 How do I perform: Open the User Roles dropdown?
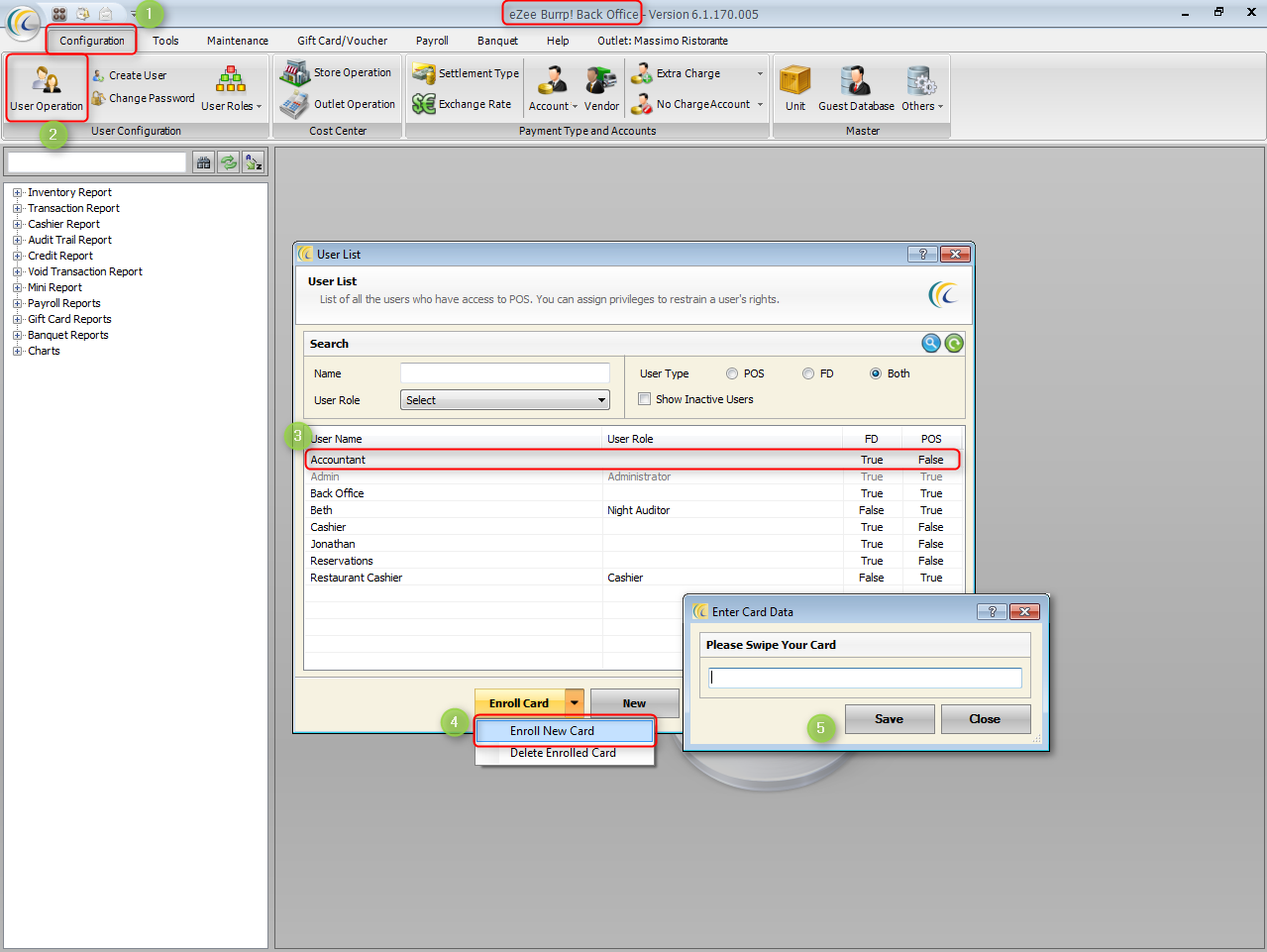(231, 89)
